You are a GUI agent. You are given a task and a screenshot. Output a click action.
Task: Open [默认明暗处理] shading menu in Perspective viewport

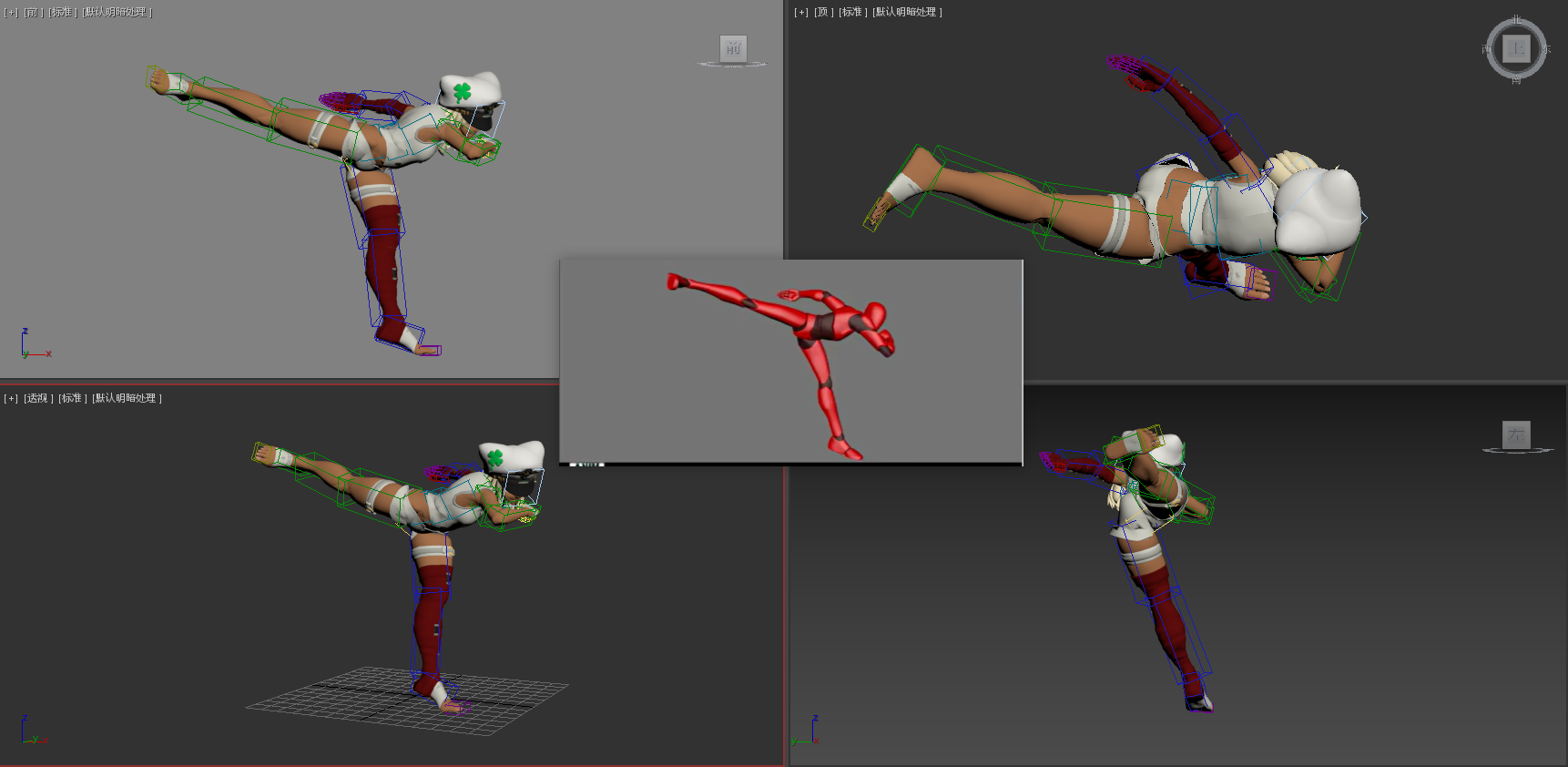click(127, 399)
